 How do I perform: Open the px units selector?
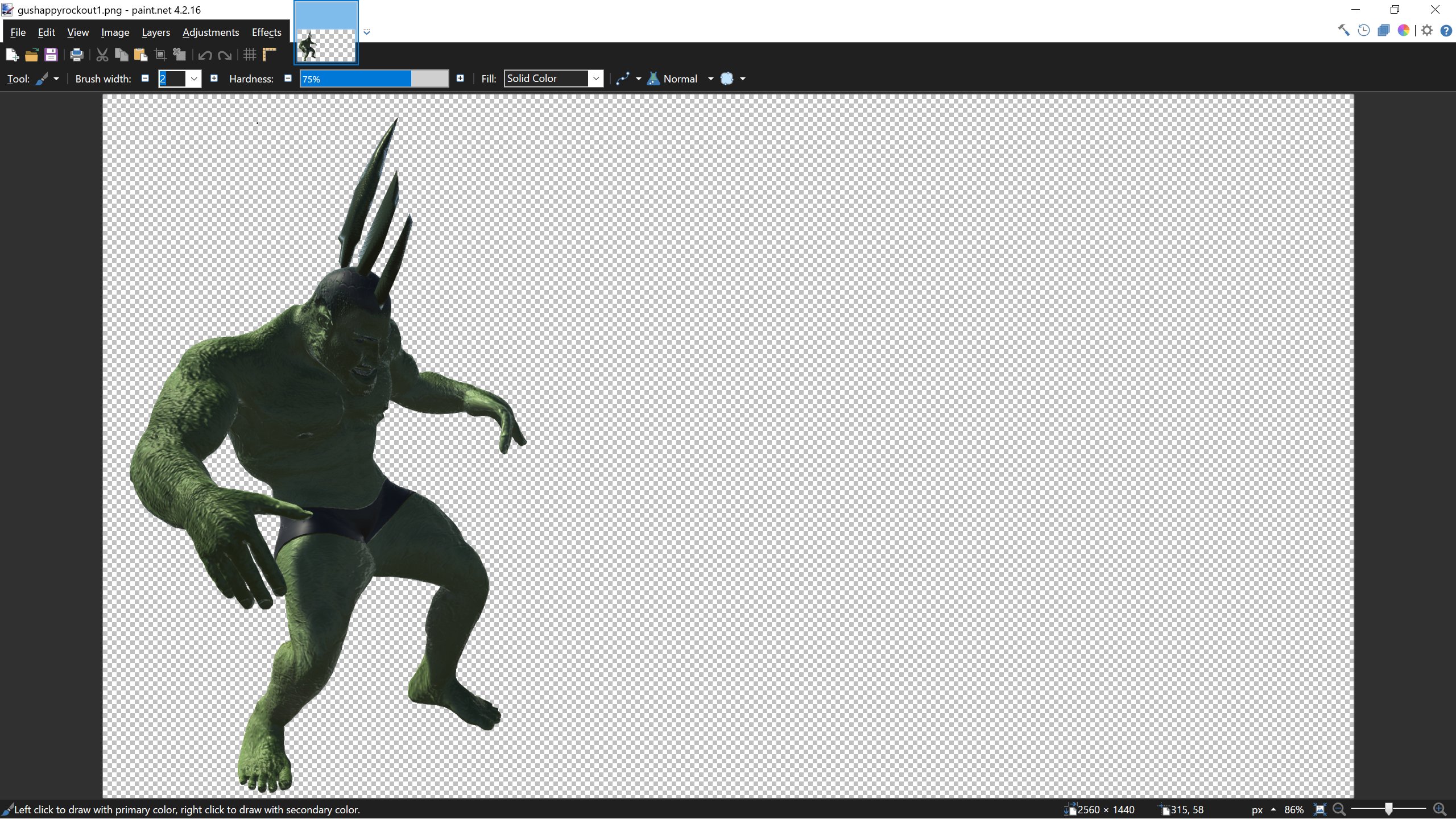click(x=1264, y=810)
